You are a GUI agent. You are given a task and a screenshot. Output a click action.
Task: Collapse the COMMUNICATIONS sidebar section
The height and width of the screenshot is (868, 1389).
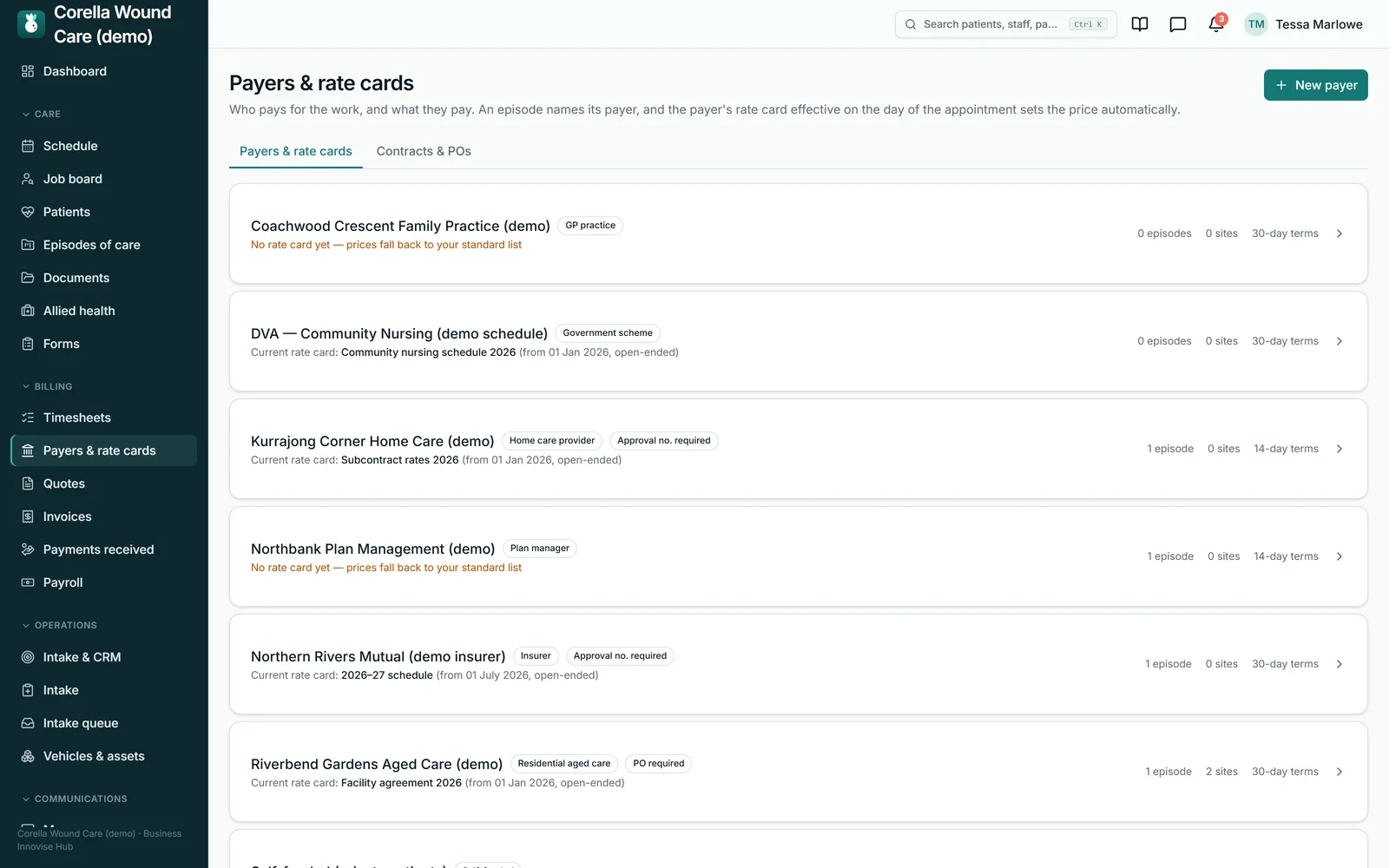pos(75,799)
